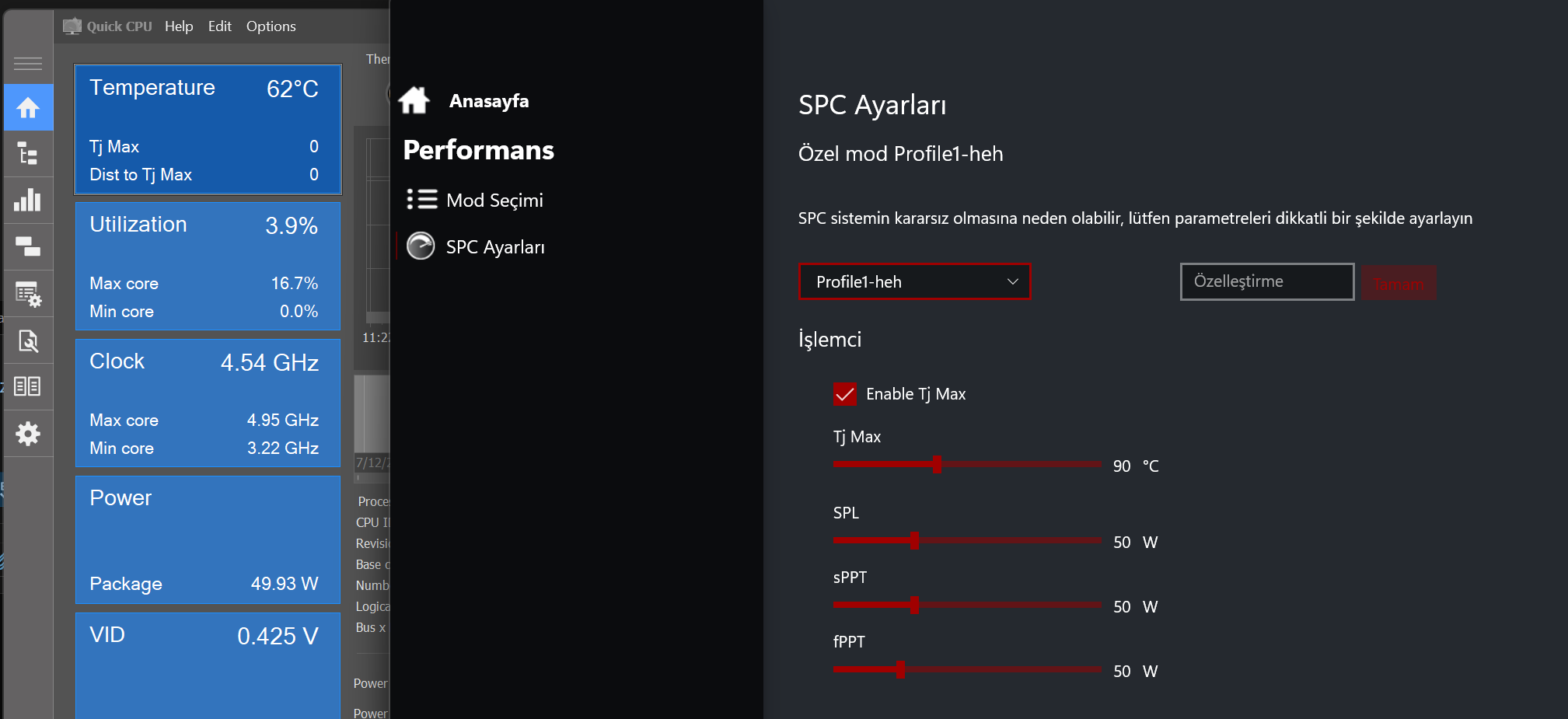This screenshot has height=719, width=1568.
Task: Open the settings gear in Quick CPU sidebar
Action: point(28,434)
